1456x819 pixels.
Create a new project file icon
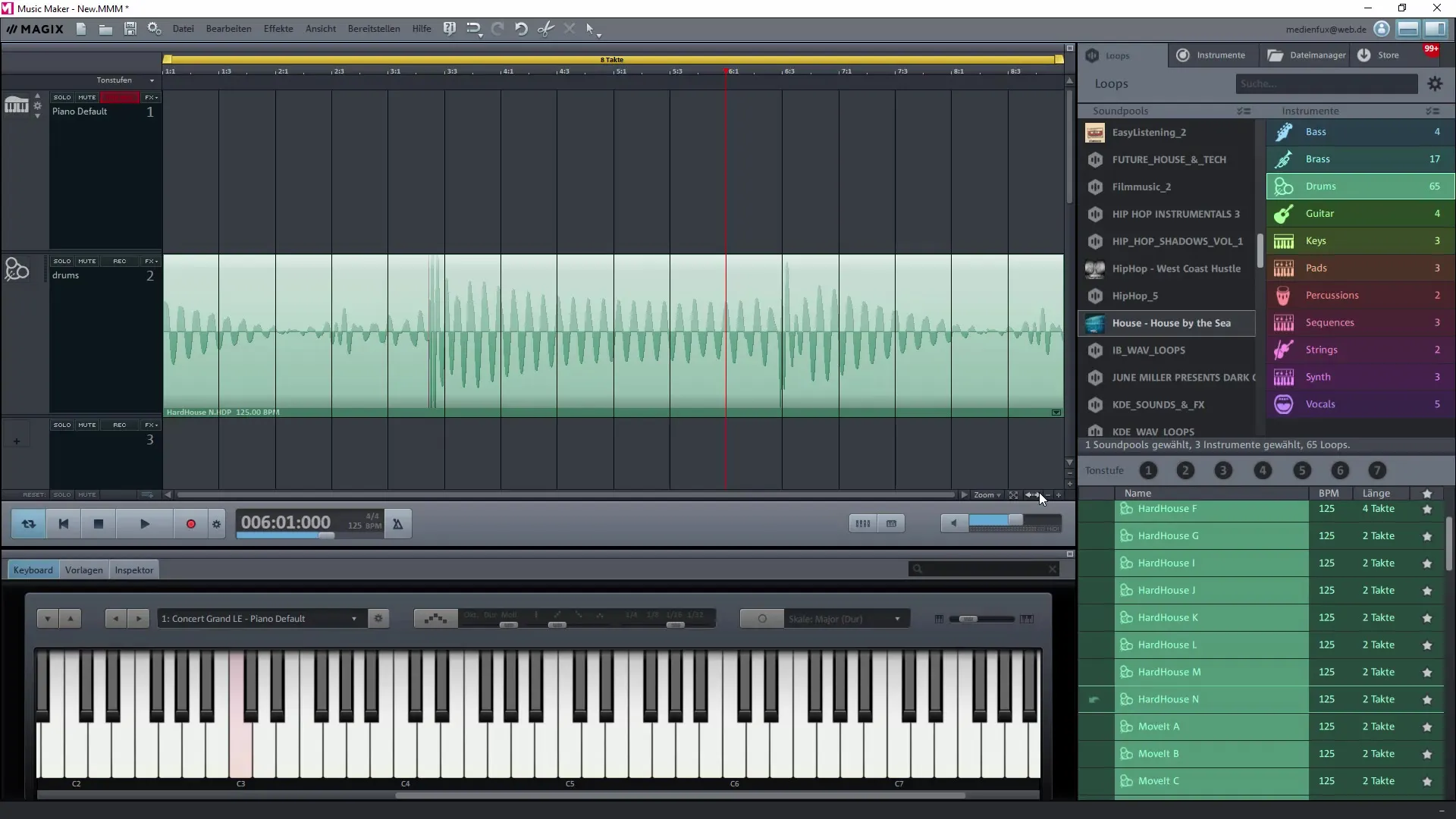pyautogui.click(x=81, y=29)
